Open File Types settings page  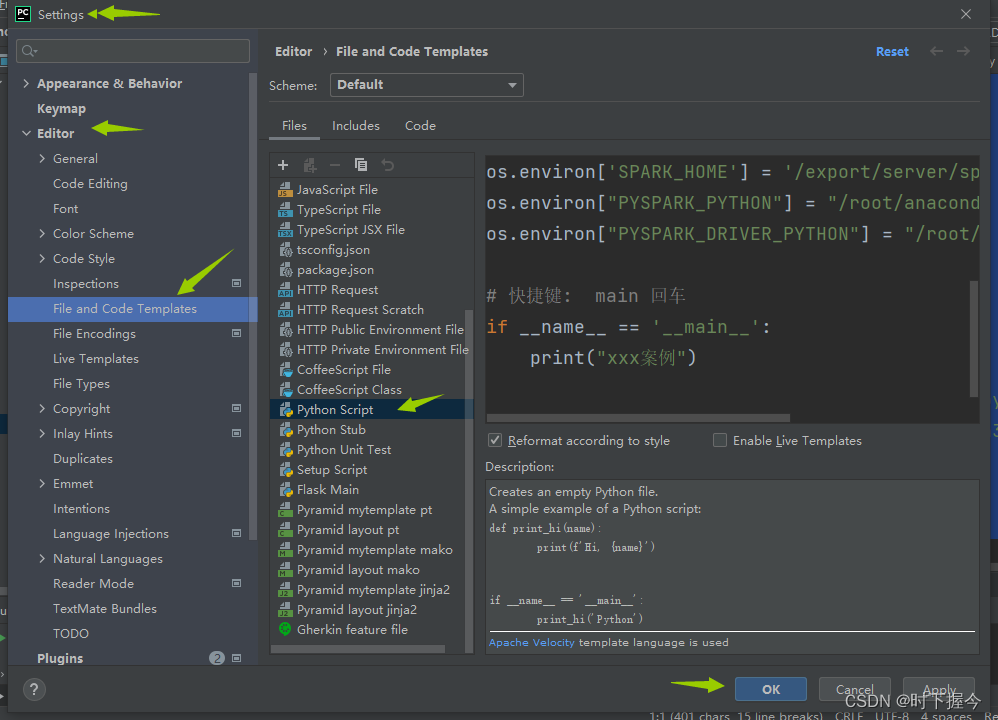pyautogui.click(x=81, y=383)
